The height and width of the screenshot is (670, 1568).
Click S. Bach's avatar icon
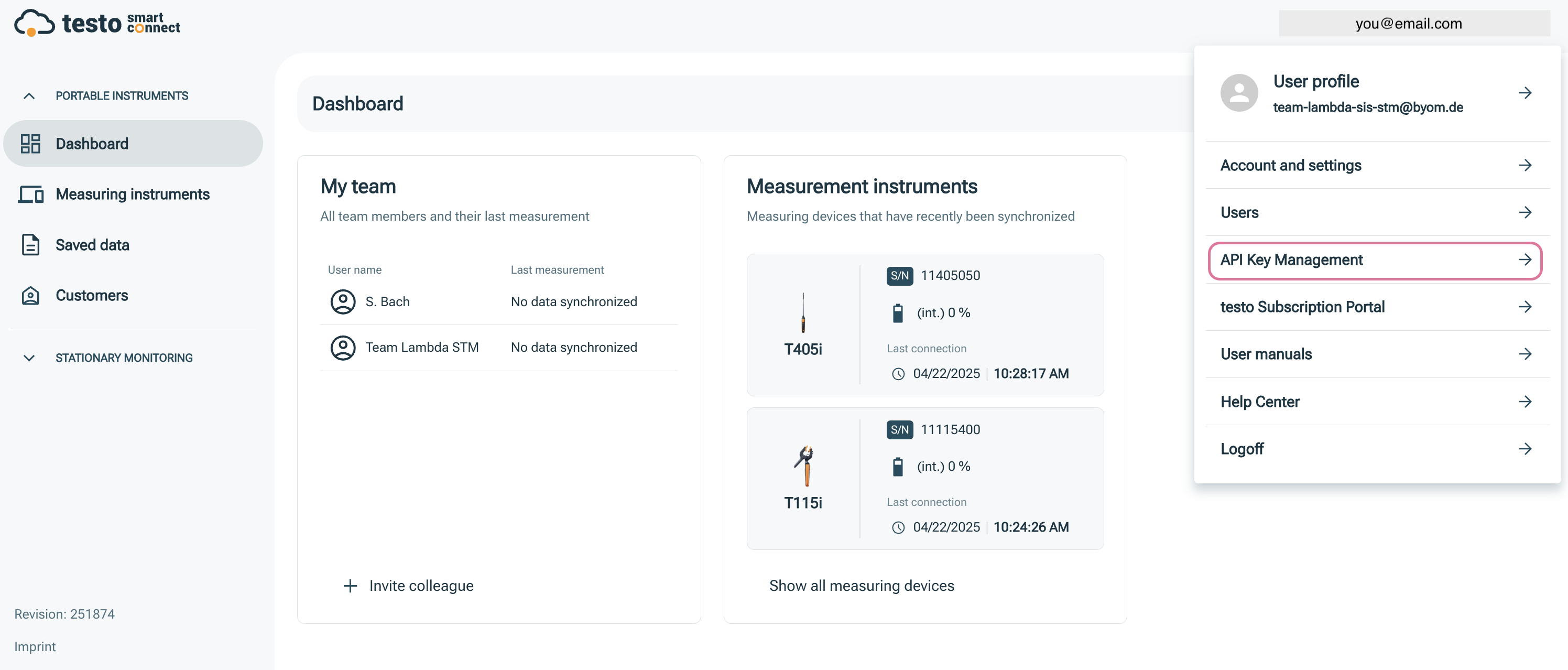(x=342, y=301)
